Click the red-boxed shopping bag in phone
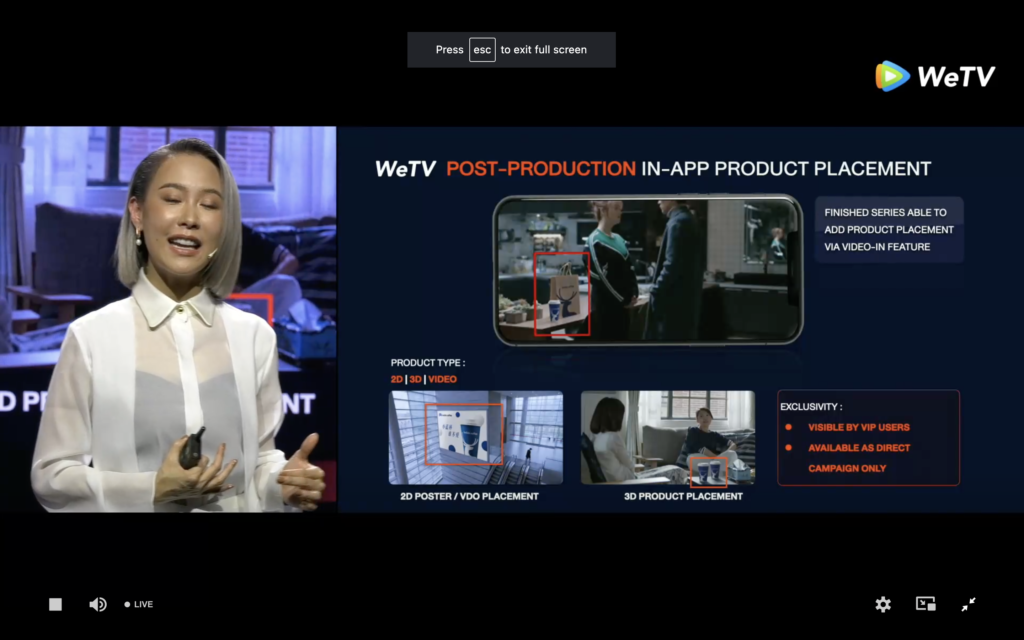The width and height of the screenshot is (1024, 640). [x=561, y=292]
